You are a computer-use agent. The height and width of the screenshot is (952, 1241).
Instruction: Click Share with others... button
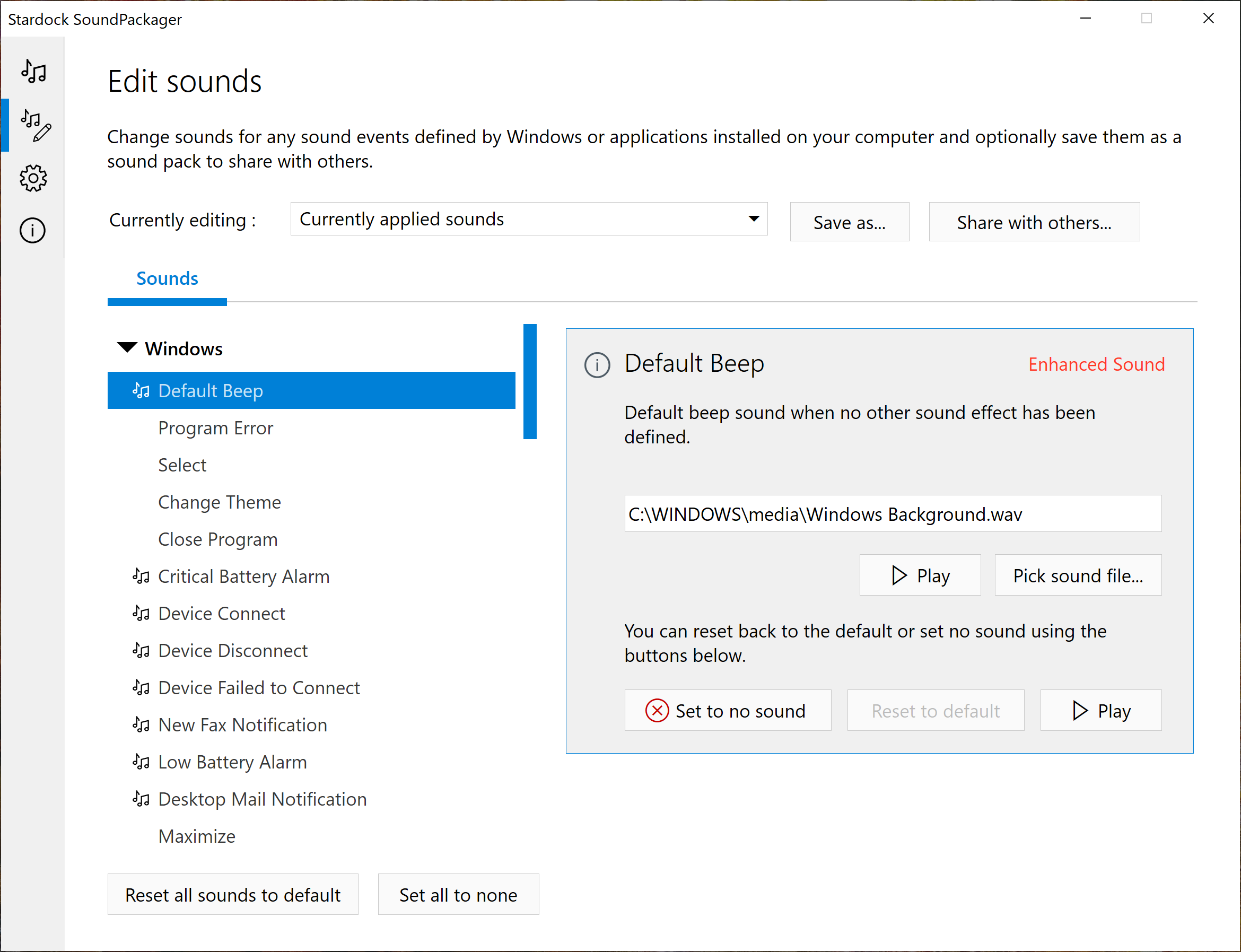(1034, 222)
